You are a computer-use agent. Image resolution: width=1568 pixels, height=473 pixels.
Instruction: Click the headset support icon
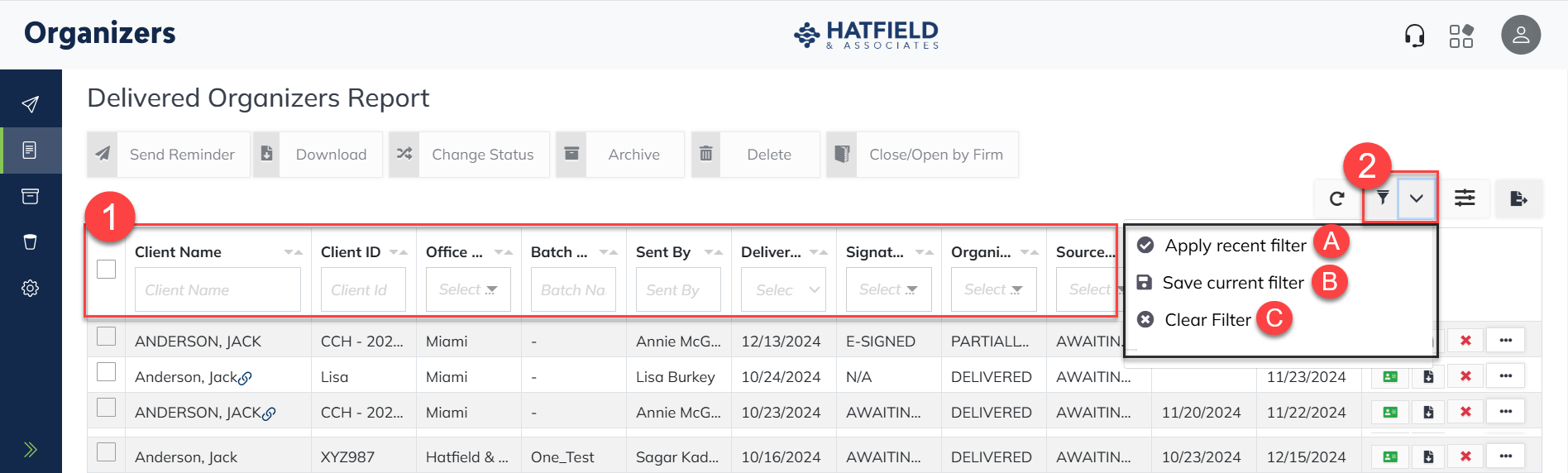pos(1414,36)
